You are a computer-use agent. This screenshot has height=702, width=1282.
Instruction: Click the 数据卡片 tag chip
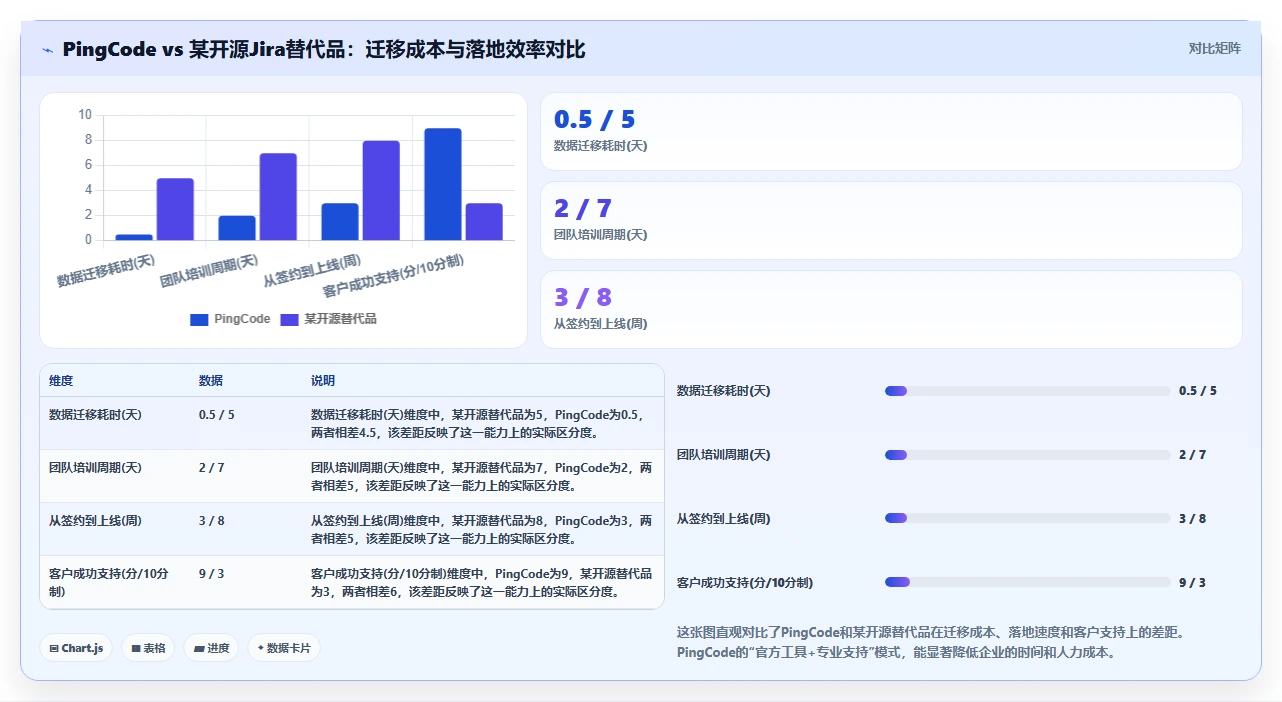click(284, 648)
